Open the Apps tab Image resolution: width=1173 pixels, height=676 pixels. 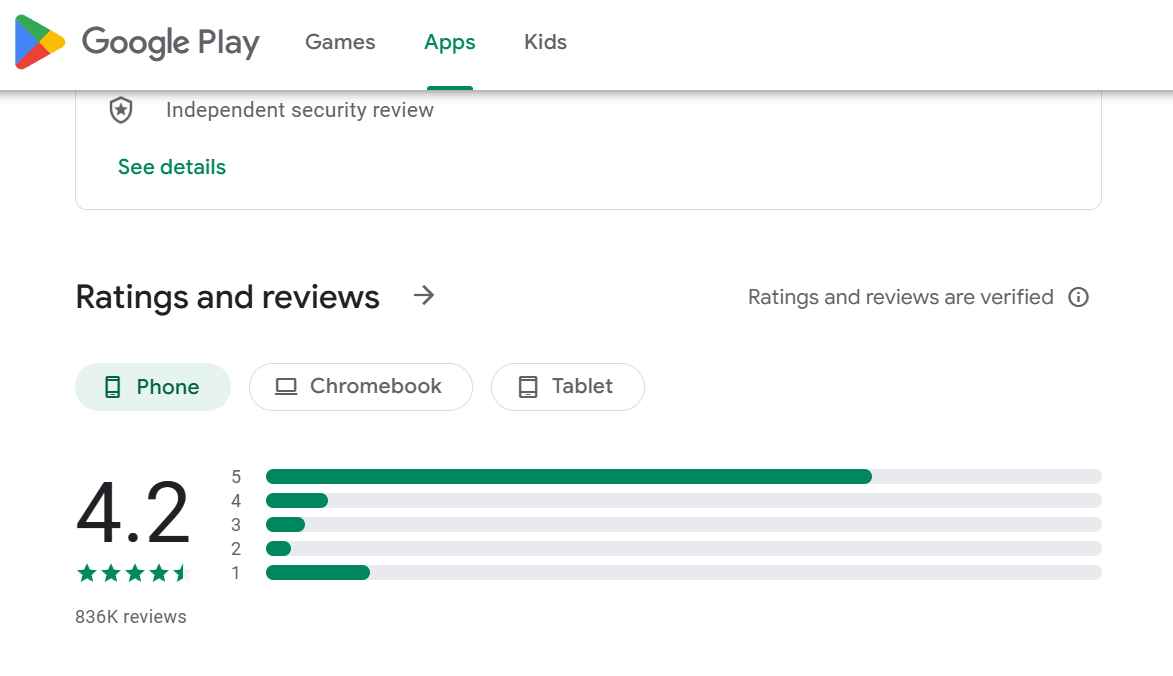449,42
